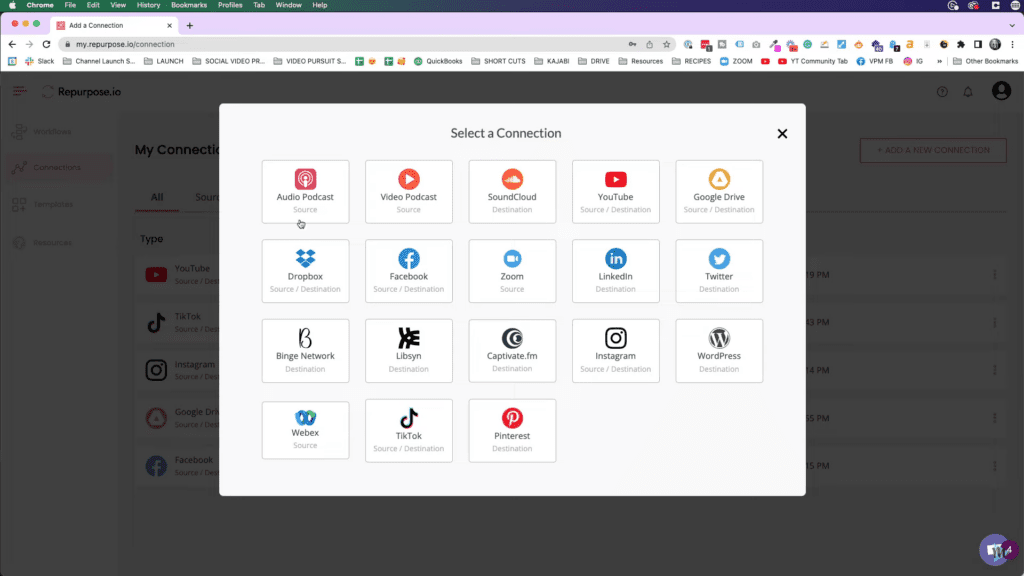Viewport: 1024px width, 576px height.
Task: Reload the page in Chrome
Action: [46, 44]
